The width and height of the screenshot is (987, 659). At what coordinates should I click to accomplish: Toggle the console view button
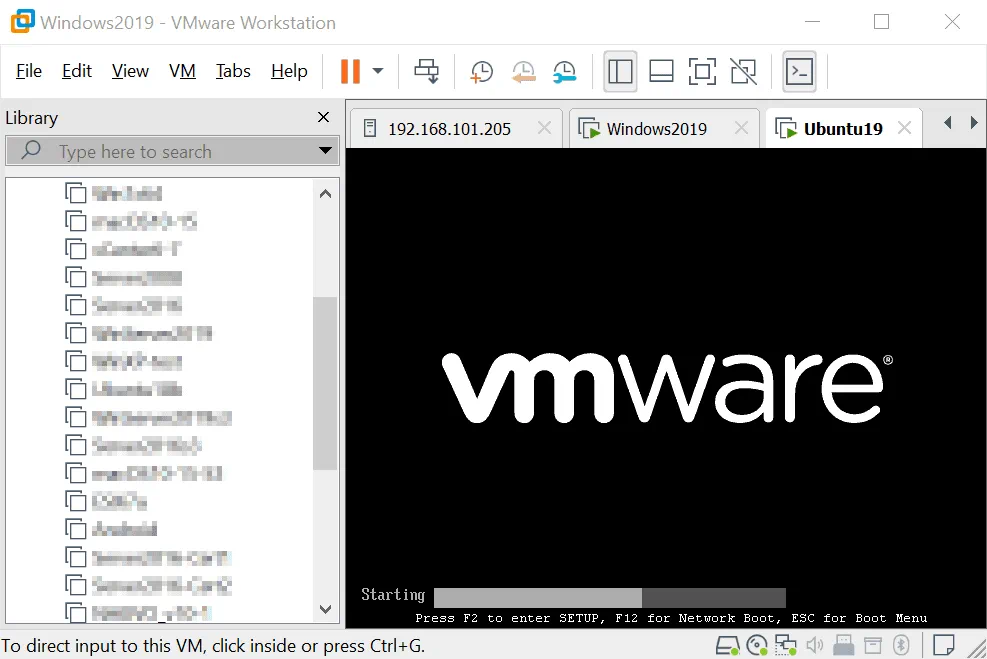[799, 71]
